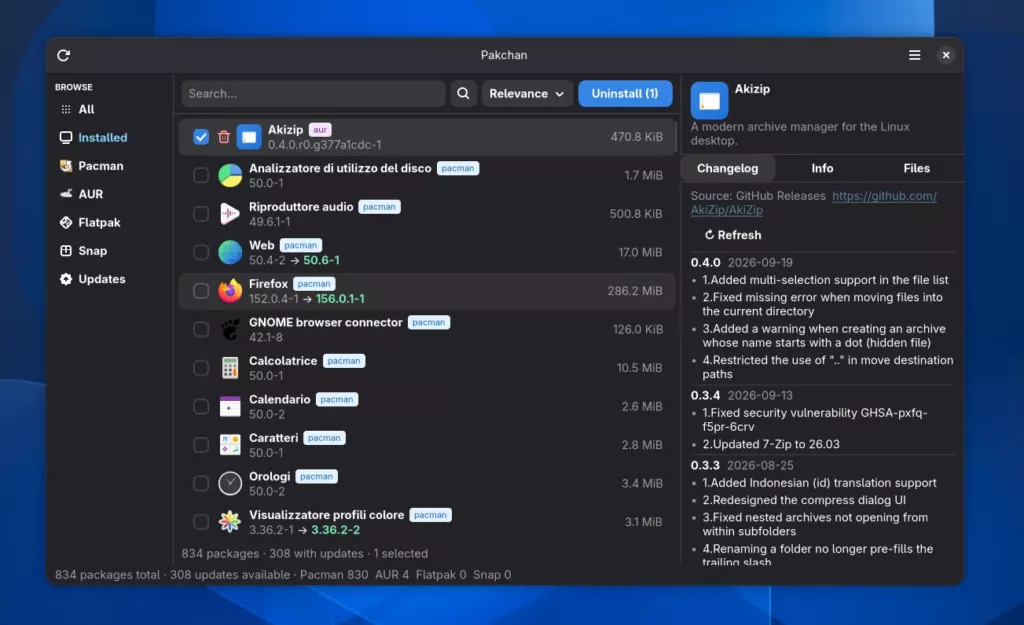Screen dimensions: 1024x625
Task: Check the Analizzatore di utilizzo del disco checkbox
Action: pyautogui.click(x=201, y=176)
